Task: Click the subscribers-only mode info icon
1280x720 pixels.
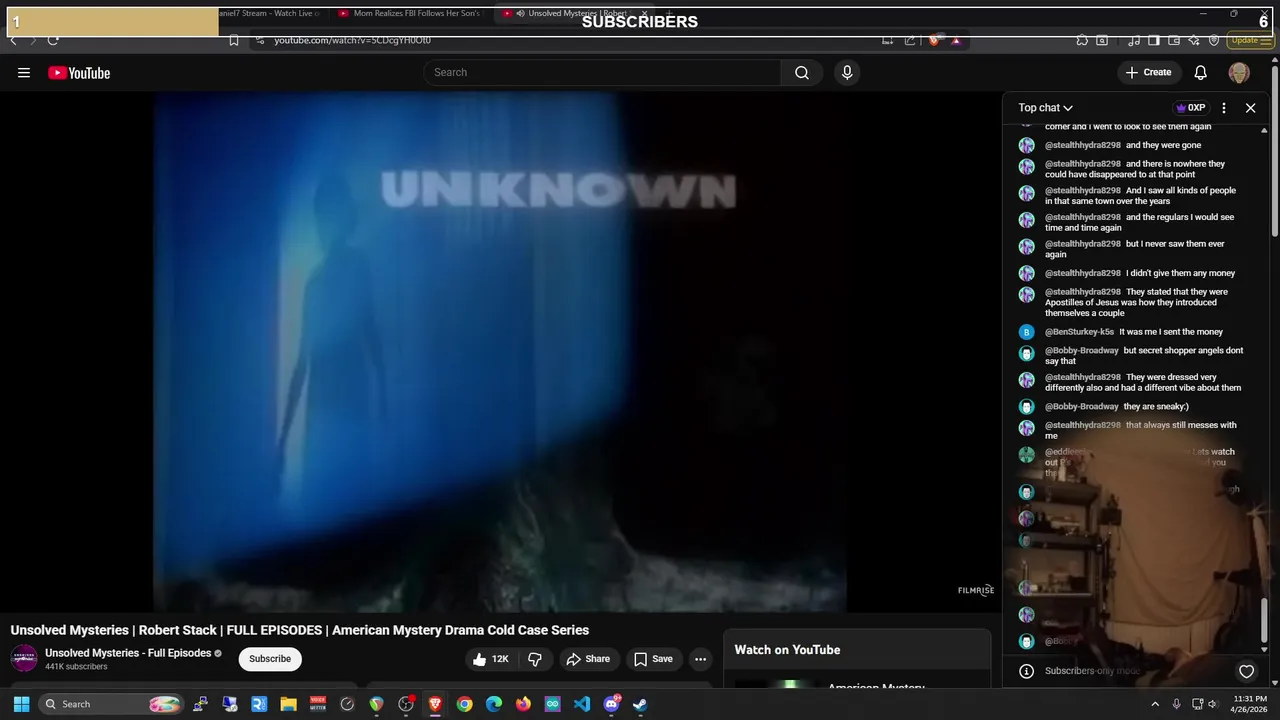Action: pyautogui.click(x=1026, y=672)
